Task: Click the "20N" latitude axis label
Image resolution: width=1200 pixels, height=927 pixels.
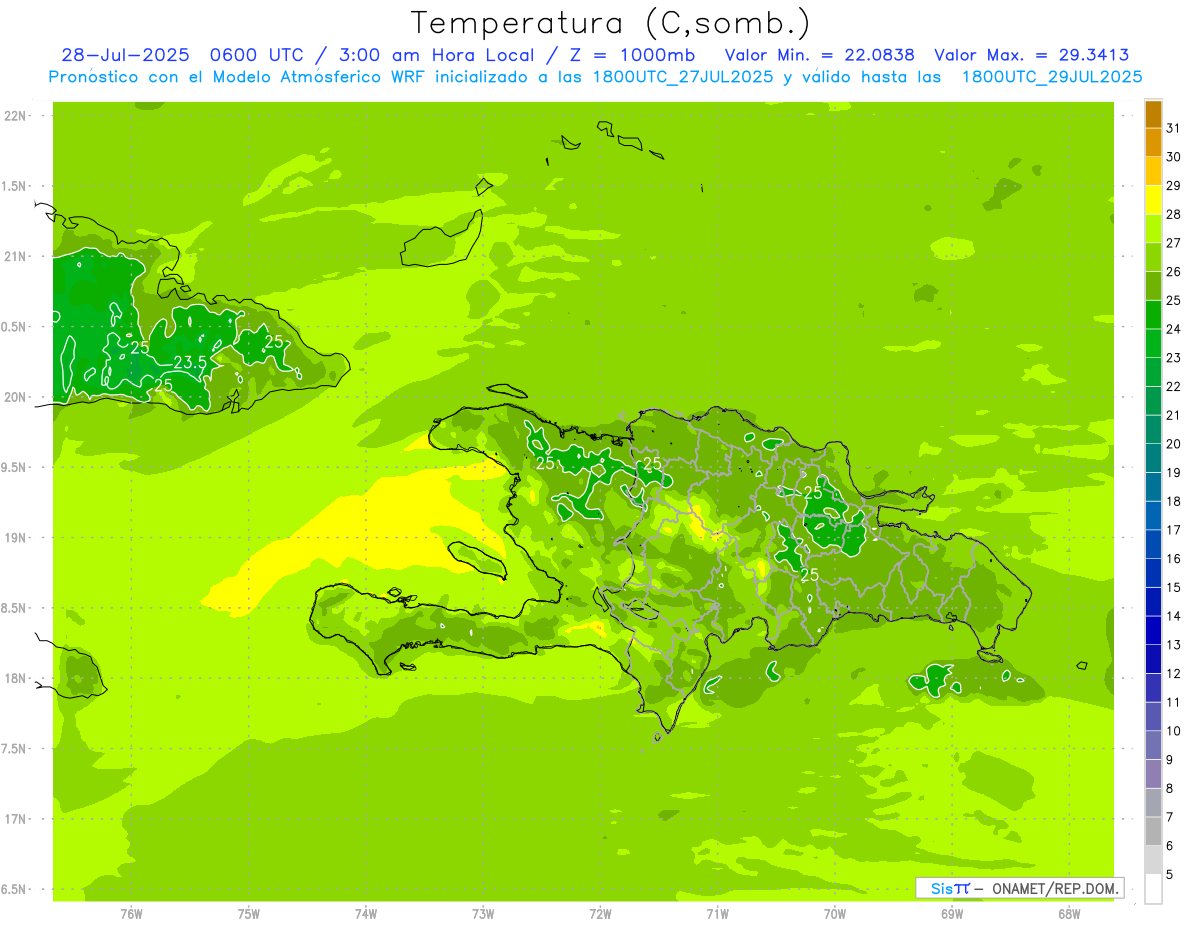Action: tap(15, 397)
